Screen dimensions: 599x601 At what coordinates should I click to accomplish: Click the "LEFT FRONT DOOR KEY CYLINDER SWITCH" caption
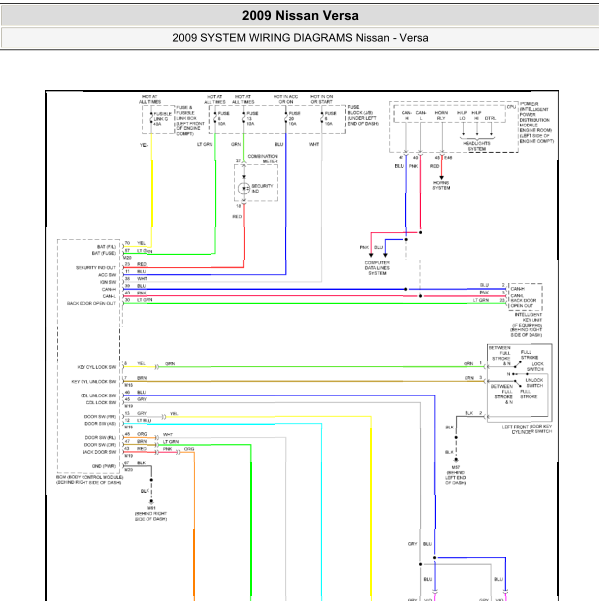[x=527, y=429]
